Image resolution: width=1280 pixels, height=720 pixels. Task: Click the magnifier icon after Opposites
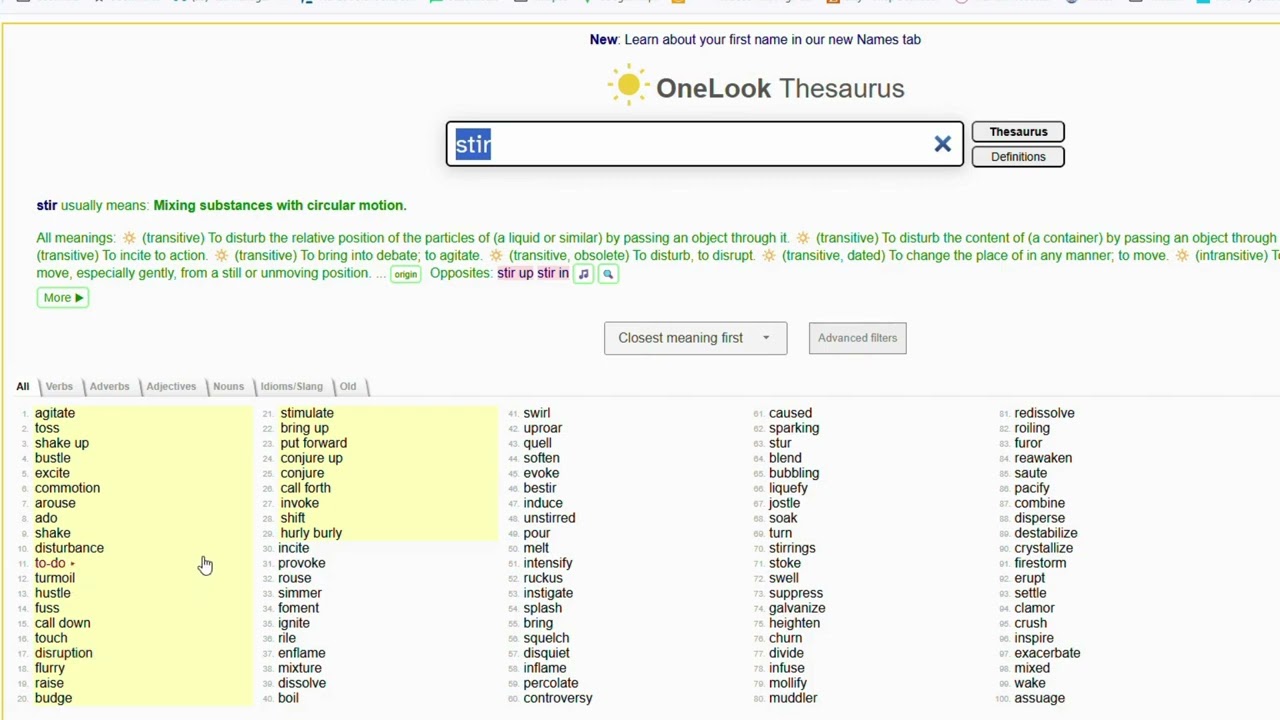[608, 274]
